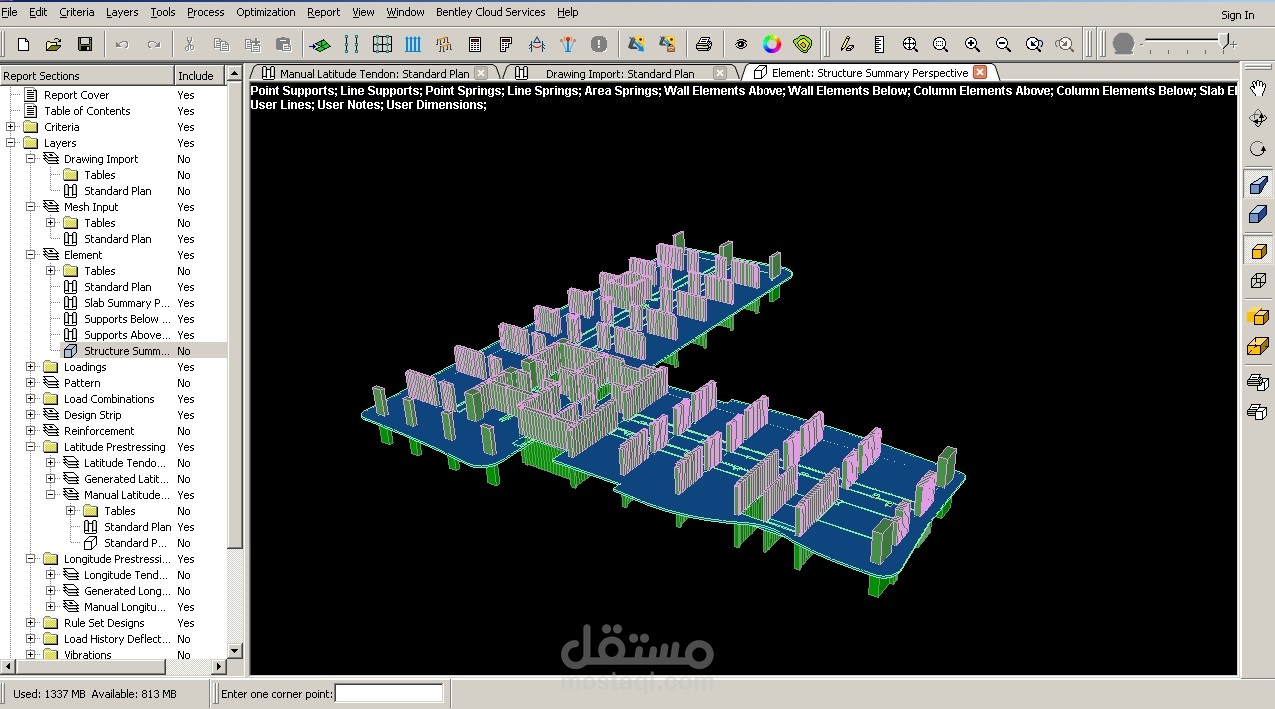
Task: Open the Optimization menu
Action: pyautogui.click(x=266, y=12)
